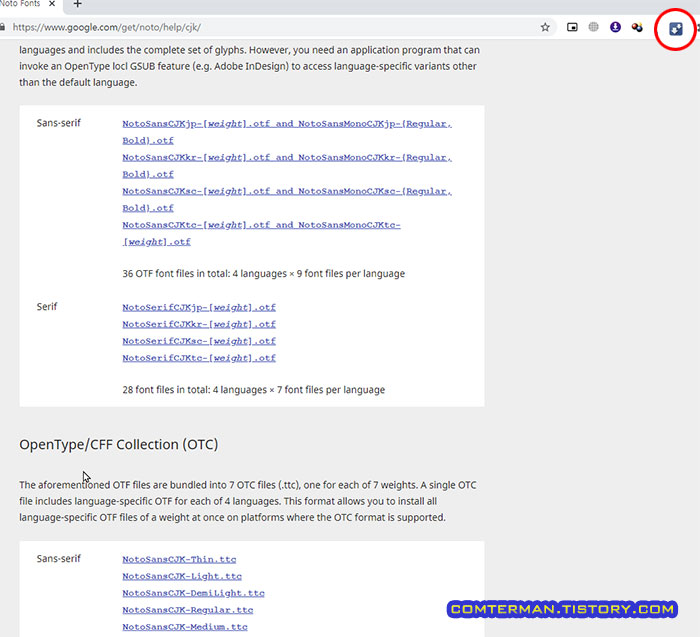This screenshot has width=700, height=637.
Task: Click the padlock site security icon
Action: pos(2,27)
